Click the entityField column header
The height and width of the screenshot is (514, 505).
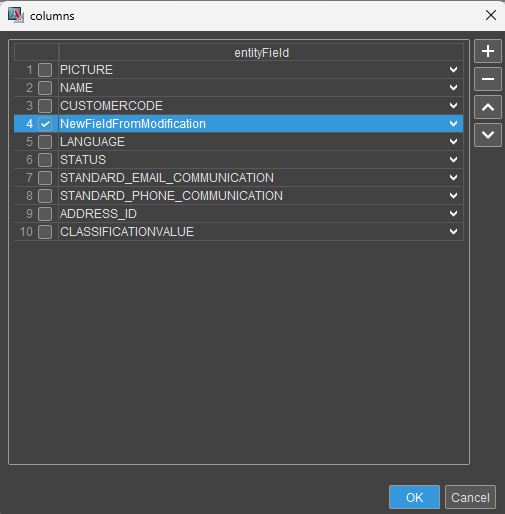point(261,53)
